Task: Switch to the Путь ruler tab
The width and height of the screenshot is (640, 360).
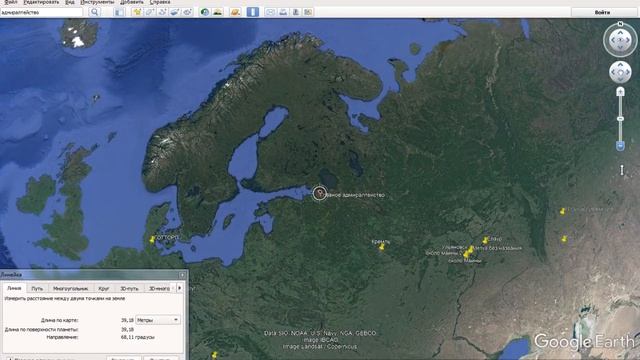Action: [37, 289]
